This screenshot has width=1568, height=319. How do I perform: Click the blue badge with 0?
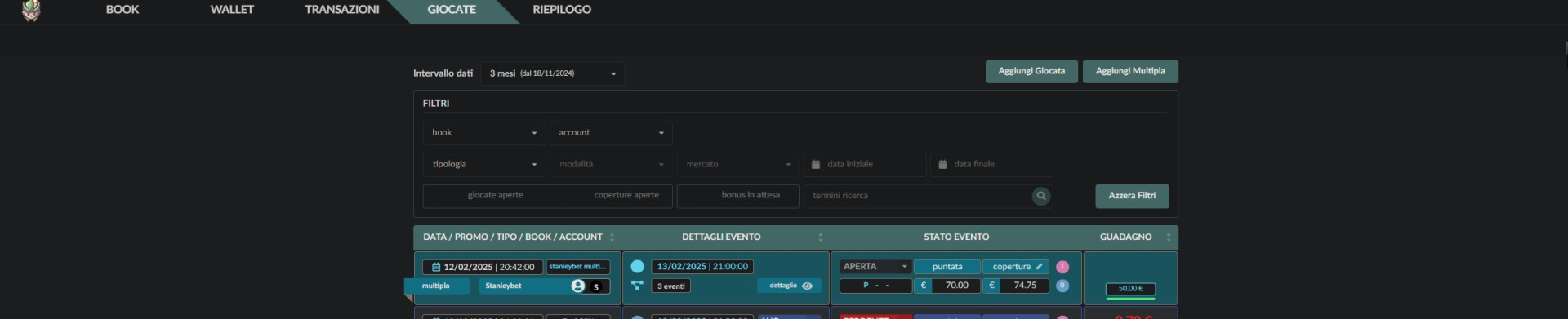coord(1062,286)
